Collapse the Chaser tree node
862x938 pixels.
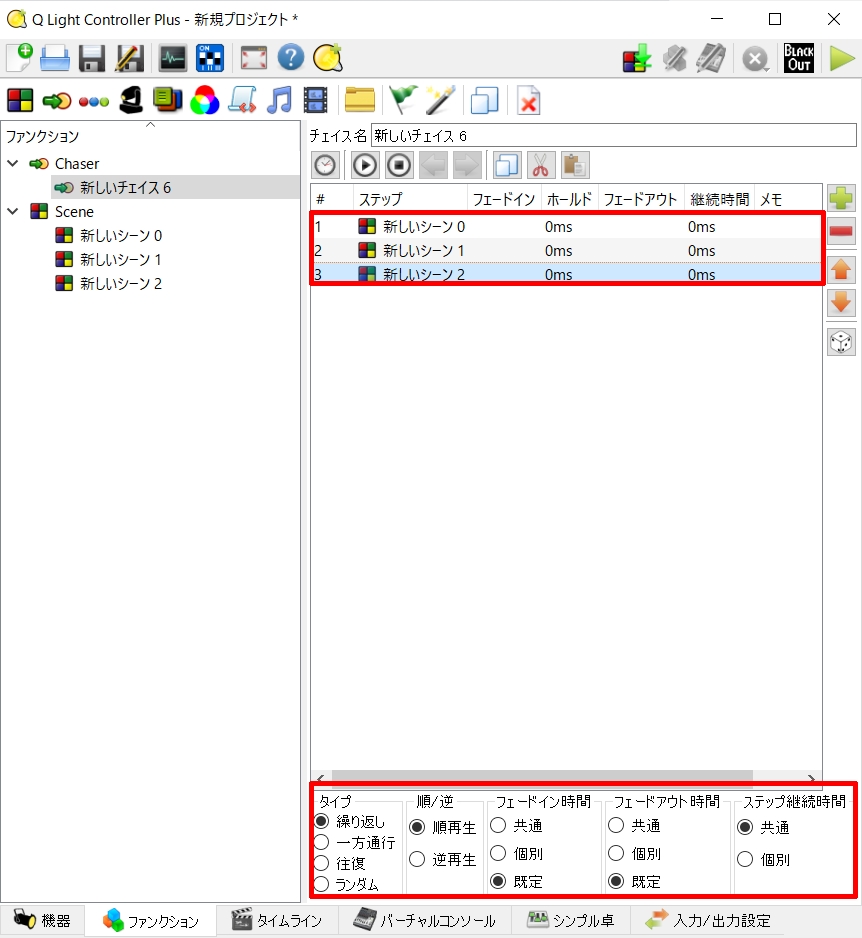pos(13,163)
